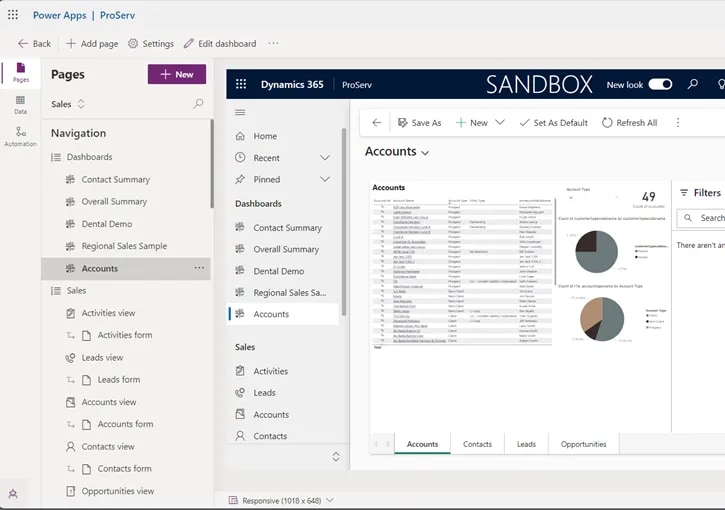This screenshot has width=725, height=510.
Task: Click the Dynamics 365 search magnifier icon
Action: click(693, 85)
